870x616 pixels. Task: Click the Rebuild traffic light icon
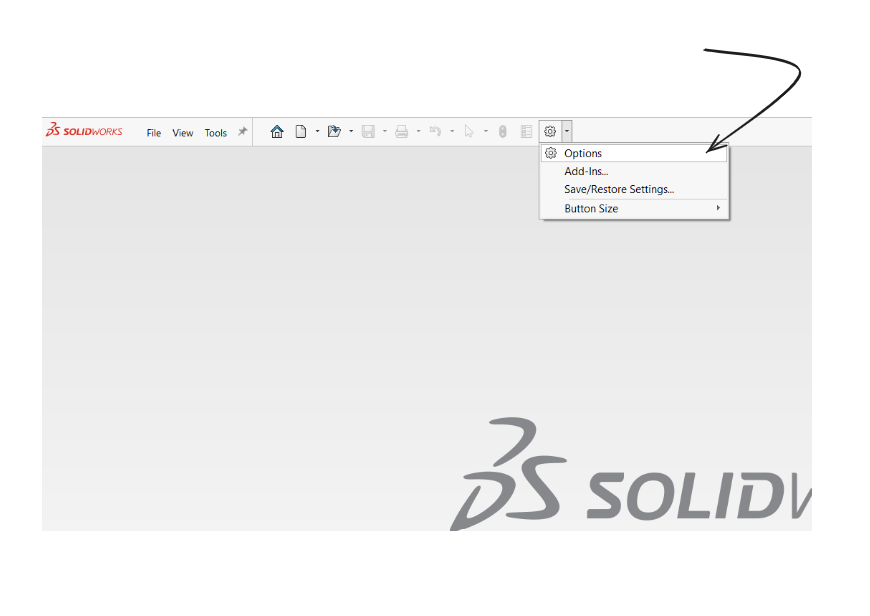click(503, 132)
